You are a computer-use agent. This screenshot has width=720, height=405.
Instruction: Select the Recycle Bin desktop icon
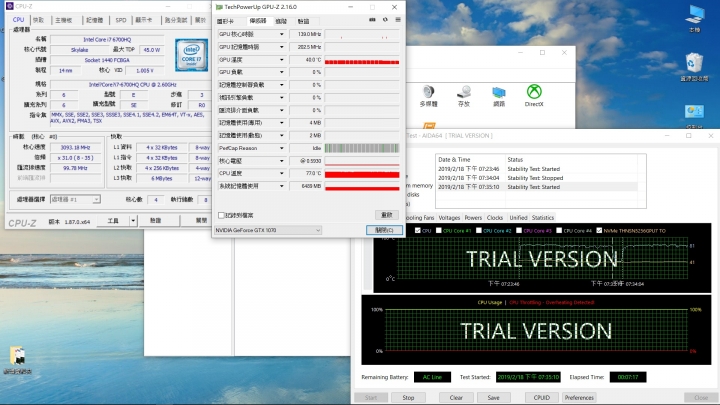[x=694, y=67]
